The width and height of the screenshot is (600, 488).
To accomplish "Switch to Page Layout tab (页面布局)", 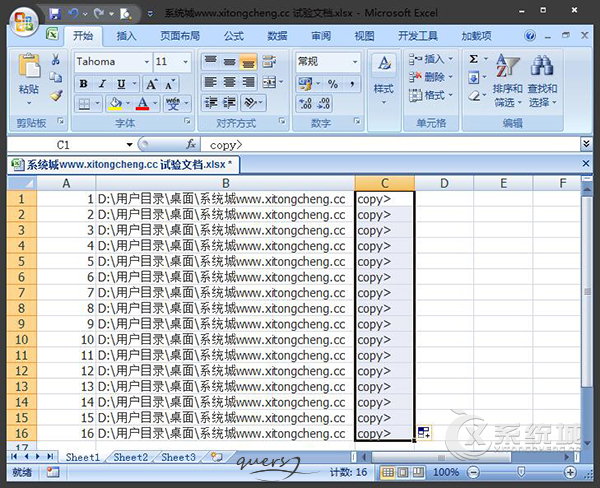I will [x=180, y=36].
